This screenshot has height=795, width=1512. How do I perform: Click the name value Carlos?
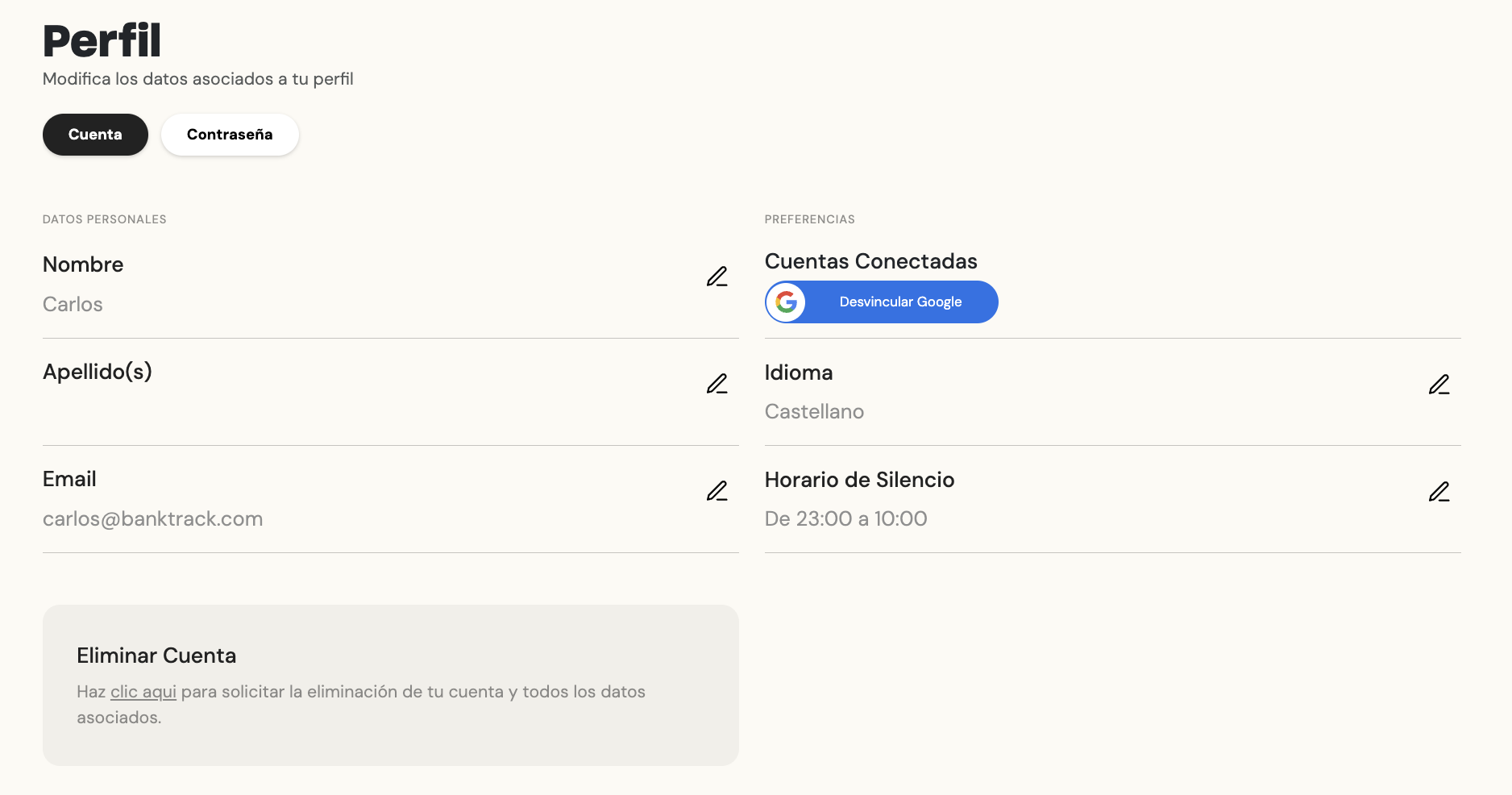73,305
